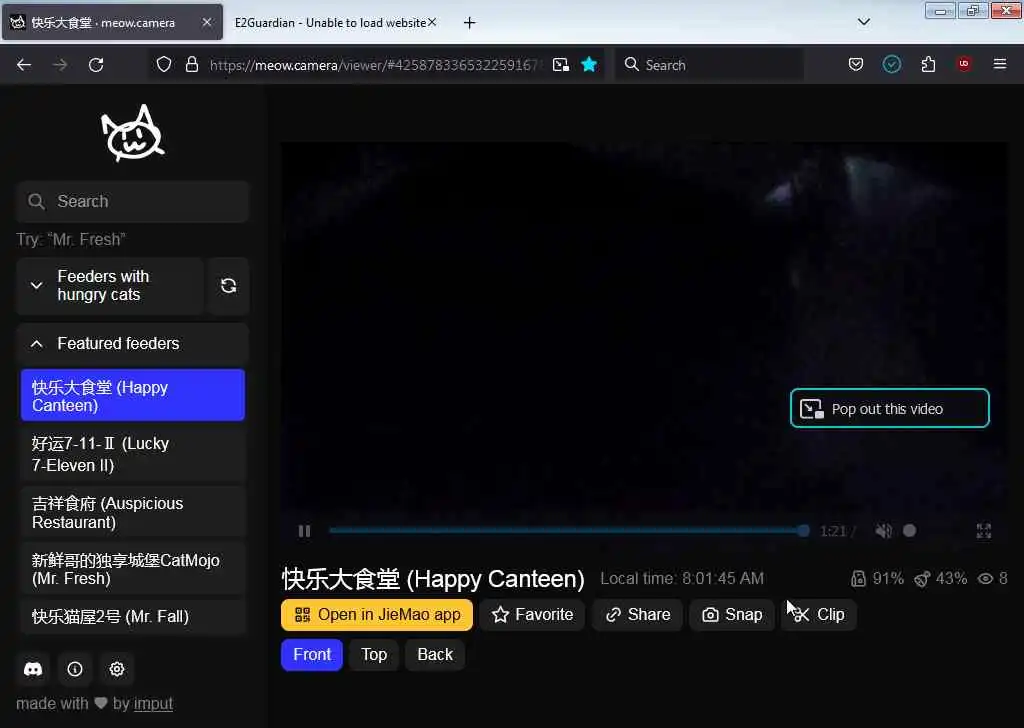Enter fullscreen on the video player

pyautogui.click(x=984, y=531)
